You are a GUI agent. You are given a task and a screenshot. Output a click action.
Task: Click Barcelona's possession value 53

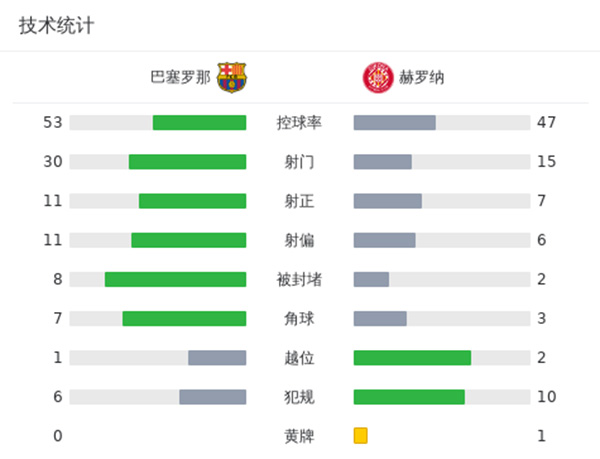point(53,123)
